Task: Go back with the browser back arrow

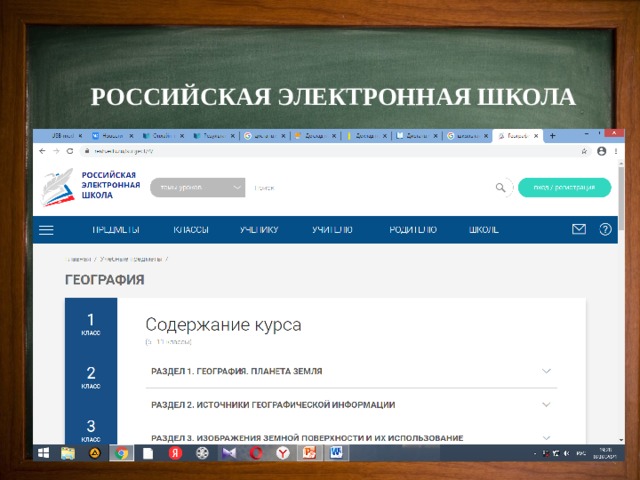Action: point(42,151)
